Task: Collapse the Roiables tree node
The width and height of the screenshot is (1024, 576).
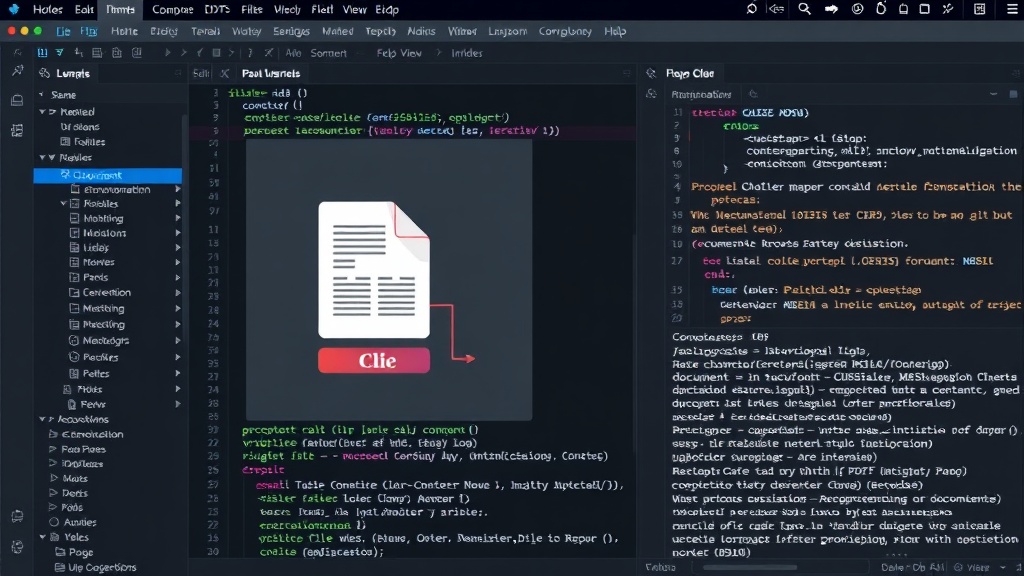Action: [x=63, y=204]
